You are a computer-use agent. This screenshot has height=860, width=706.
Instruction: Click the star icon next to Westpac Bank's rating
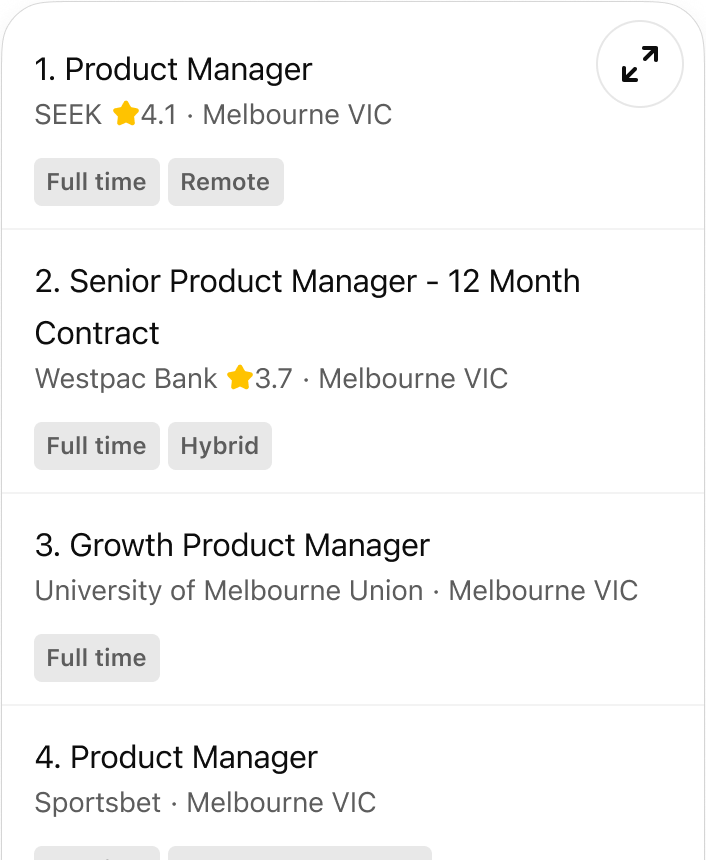[x=239, y=378]
